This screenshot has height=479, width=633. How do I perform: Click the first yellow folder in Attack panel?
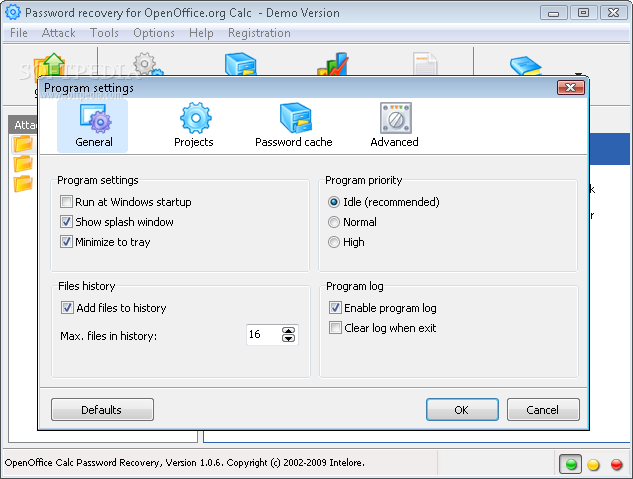23,144
